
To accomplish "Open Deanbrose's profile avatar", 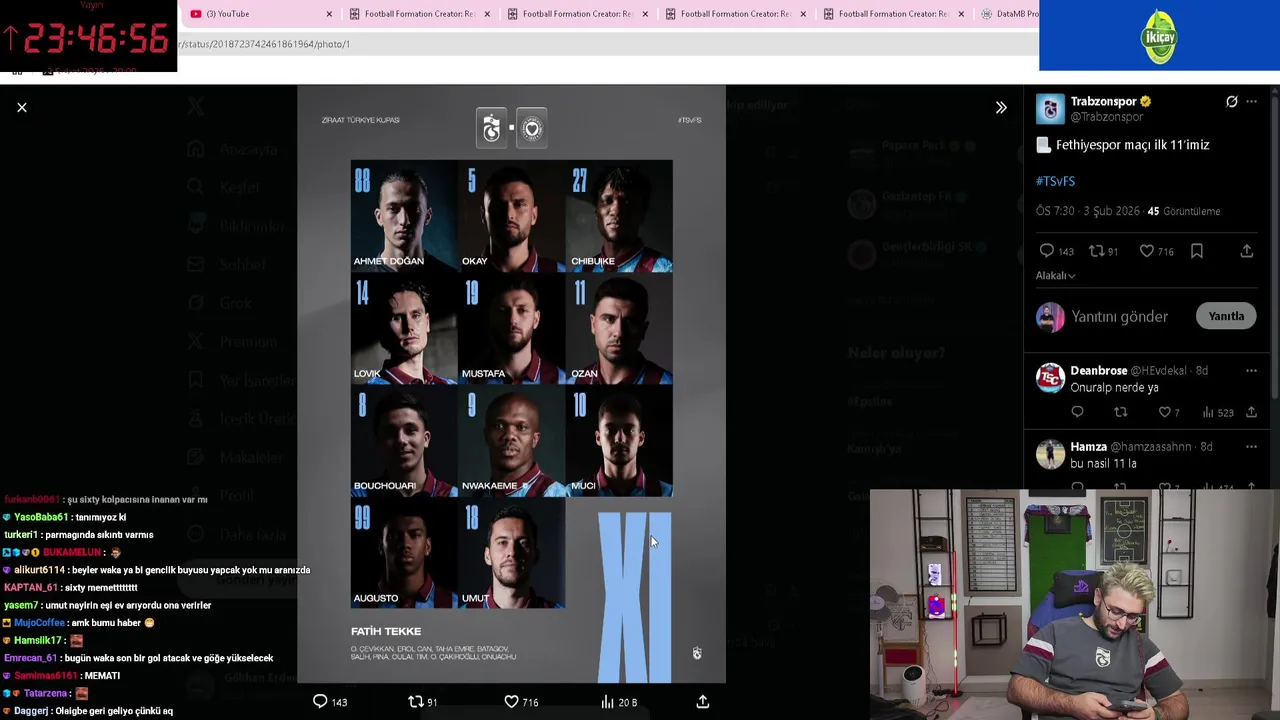I will (1050, 377).
